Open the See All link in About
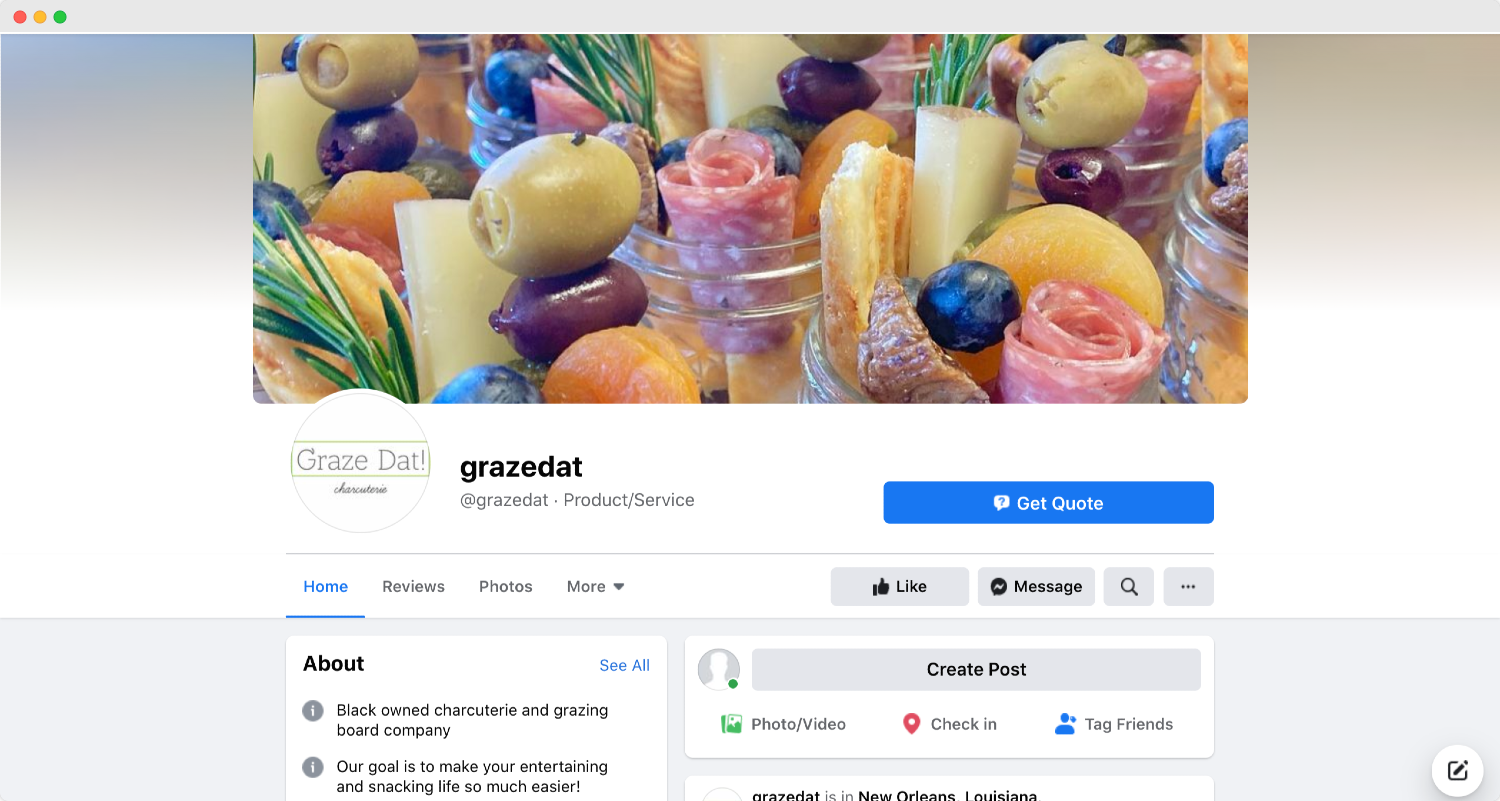The width and height of the screenshot is (1500, 801). (x=624, y=665)
